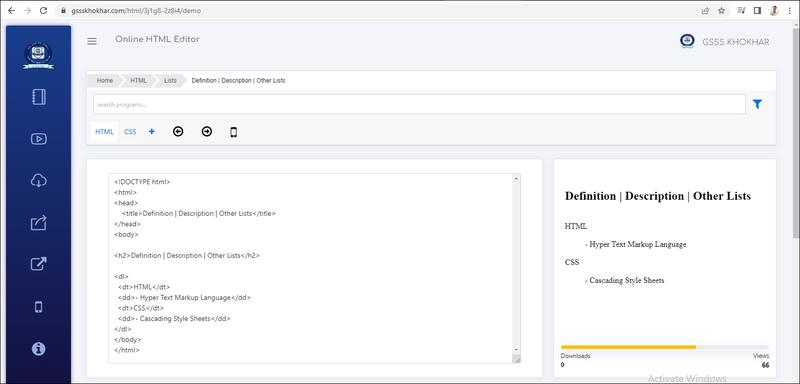800x384 pixels.
Task: Select the HTML editor tab
Action: tap(105, 132)
